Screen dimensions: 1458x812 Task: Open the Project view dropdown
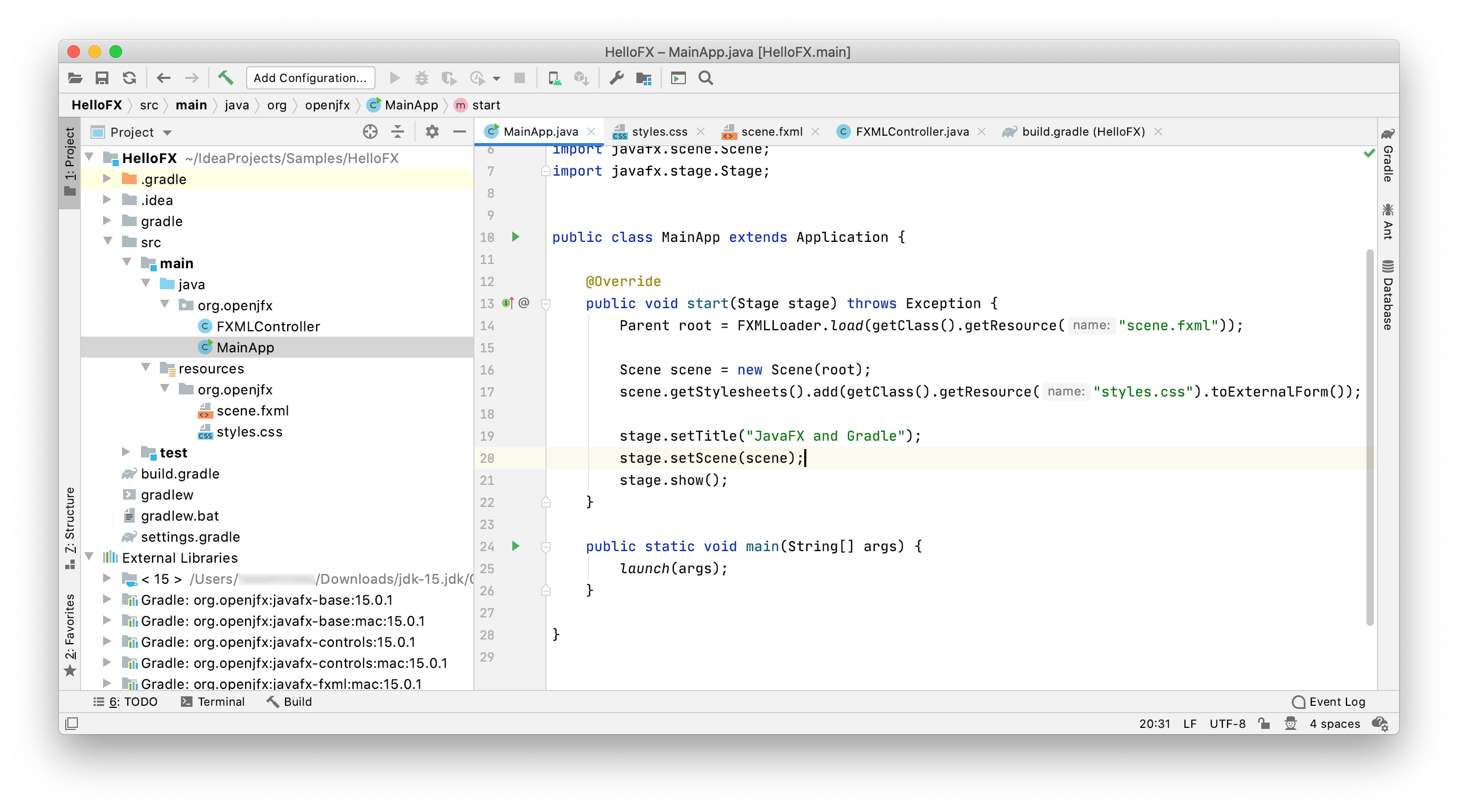[x=167, y=133]
